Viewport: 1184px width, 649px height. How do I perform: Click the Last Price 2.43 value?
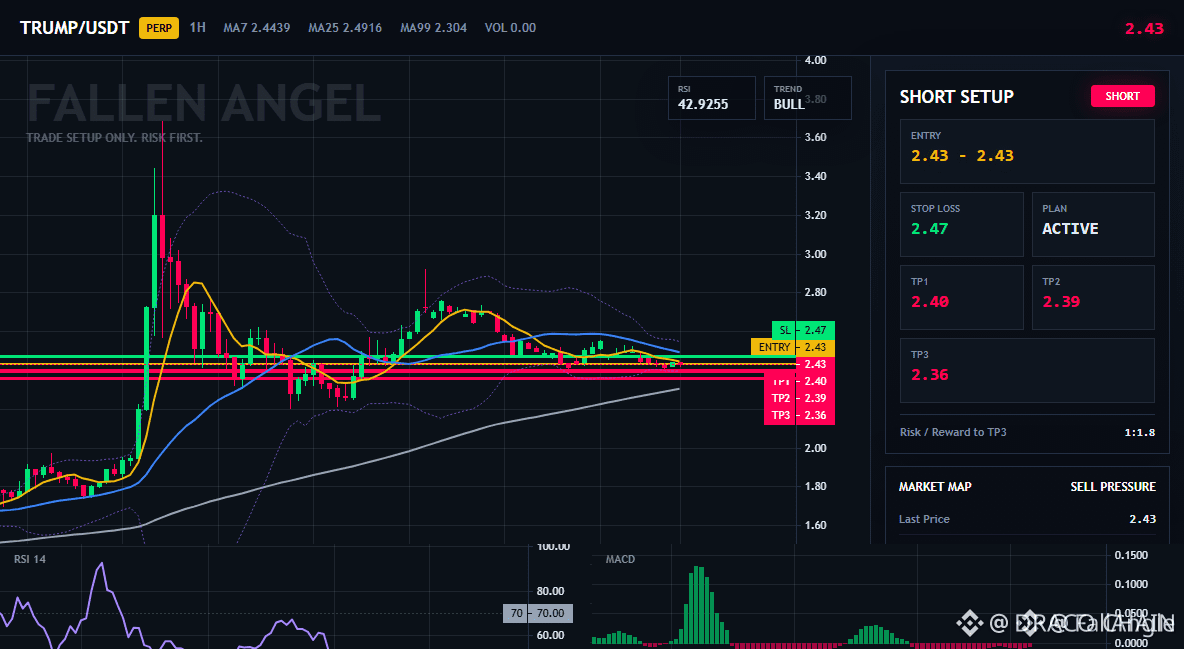tap(1142, 519)
